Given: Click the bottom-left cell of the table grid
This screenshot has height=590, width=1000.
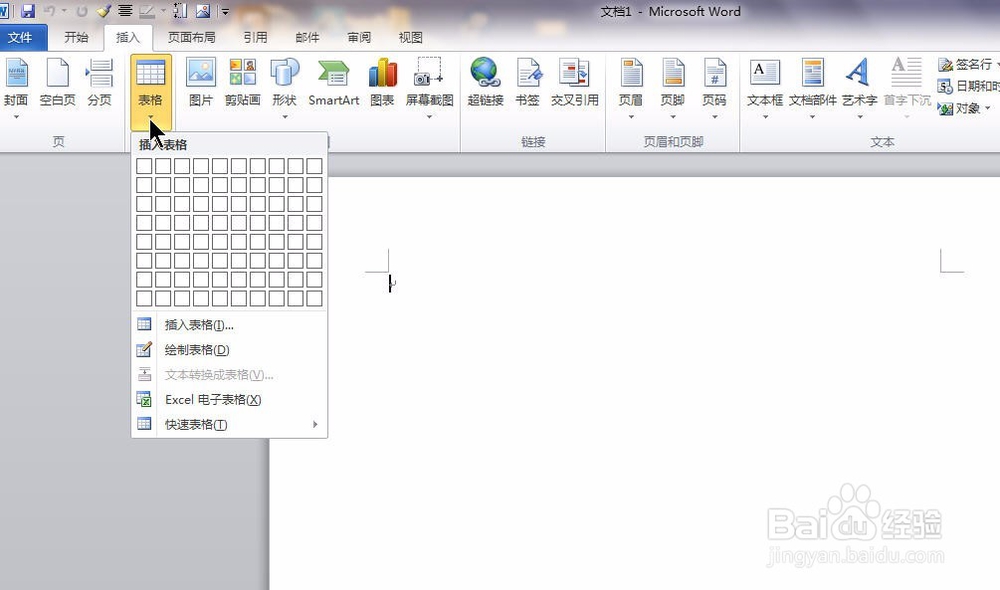Looking at the screenshot, I should [x=144, y=299].
